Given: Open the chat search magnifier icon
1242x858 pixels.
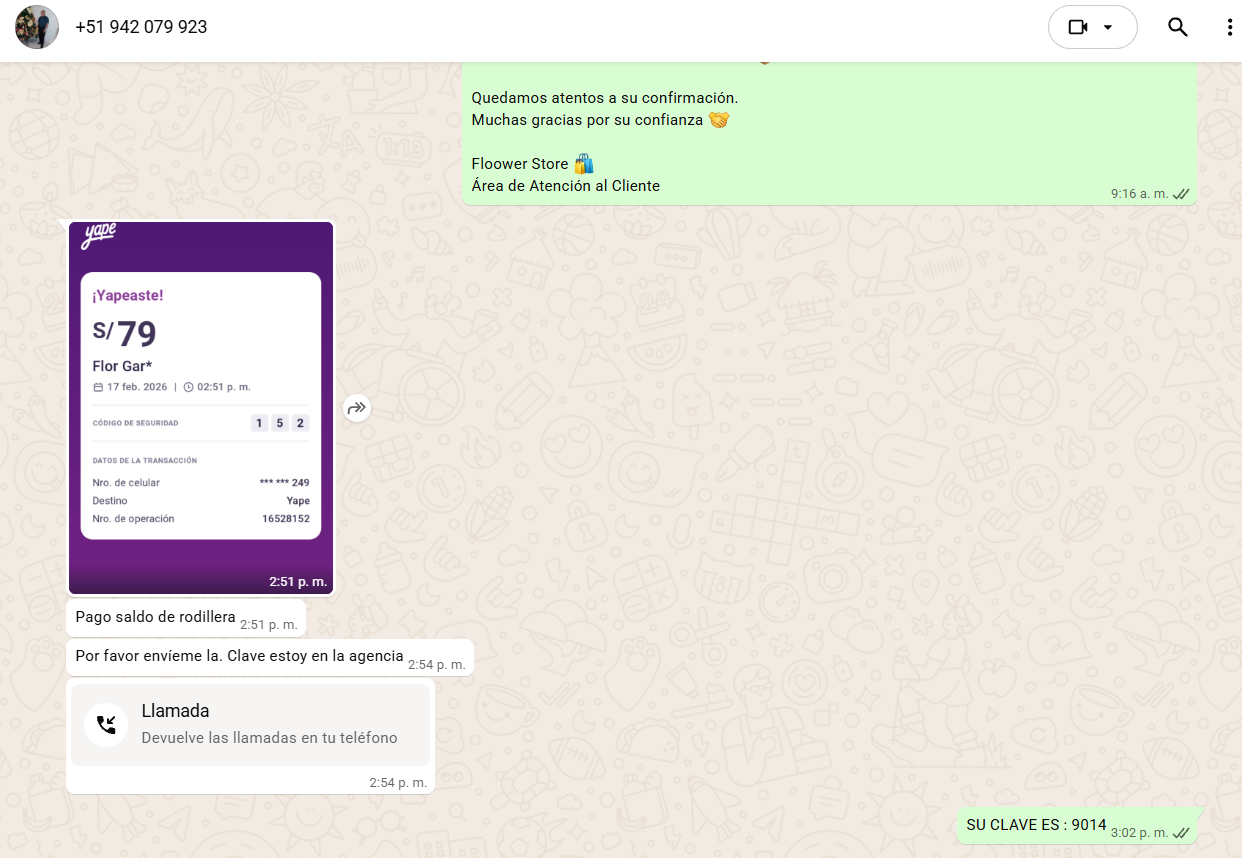Looking at the screenshot, I should 1177,27.
